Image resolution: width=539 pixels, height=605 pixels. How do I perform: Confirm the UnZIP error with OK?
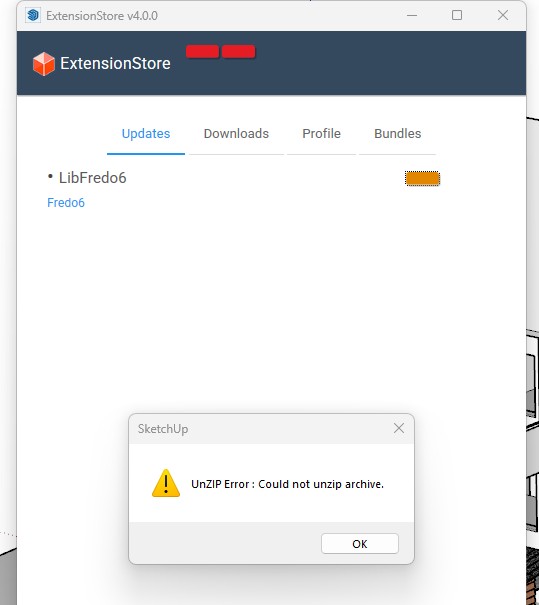(x=360, y=544)
